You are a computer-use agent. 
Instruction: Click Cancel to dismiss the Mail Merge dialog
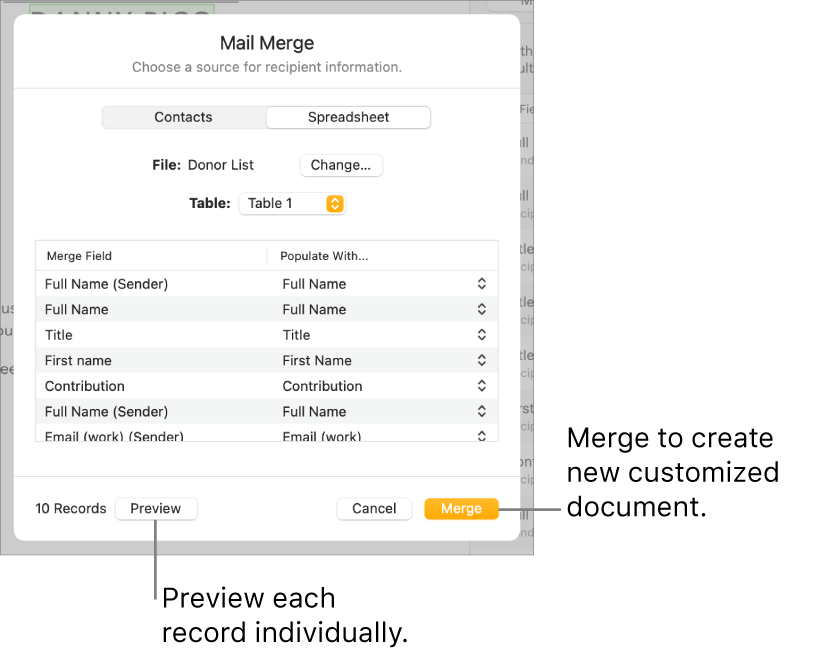[374, 508]
